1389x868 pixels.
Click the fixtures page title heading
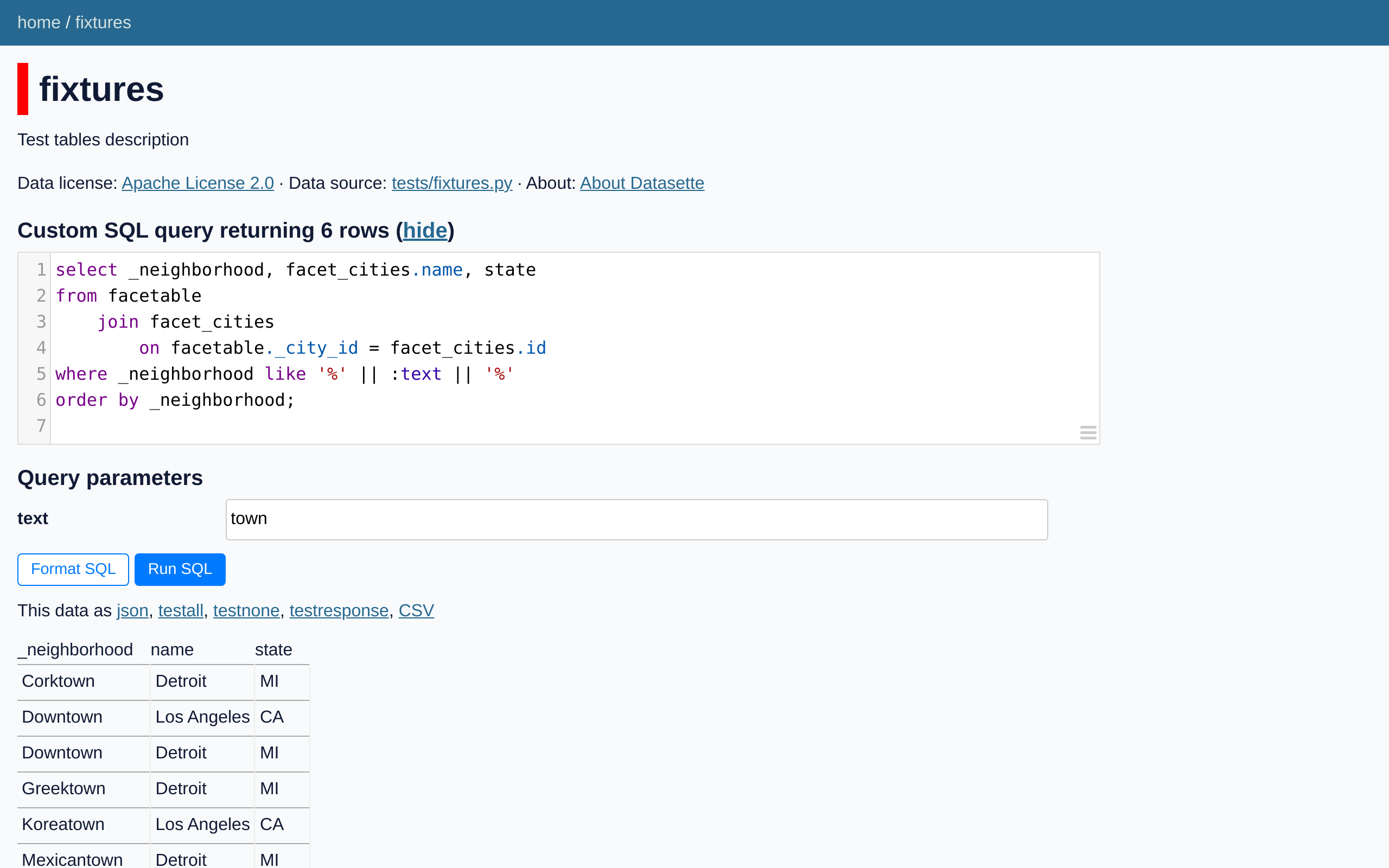[x=101, y=88]
